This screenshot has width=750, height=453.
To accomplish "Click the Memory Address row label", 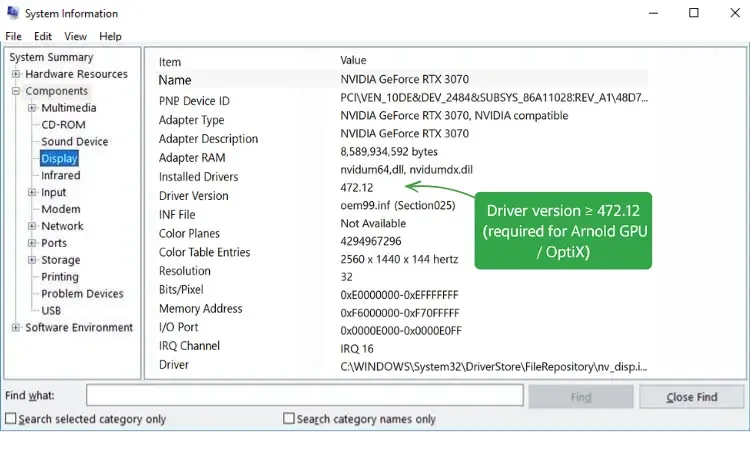I will 200,309.
